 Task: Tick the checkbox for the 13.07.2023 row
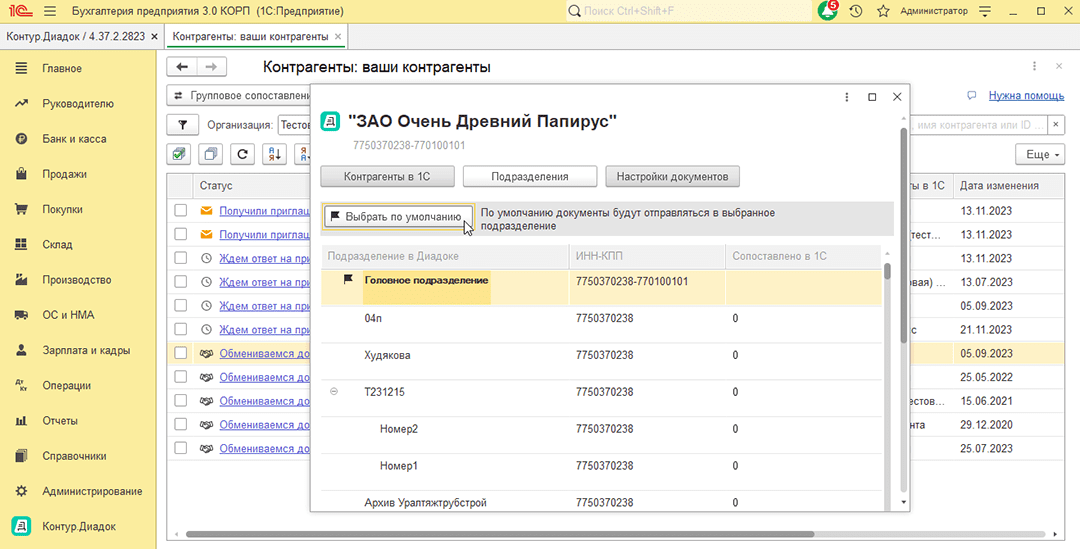tap(180, 282)
